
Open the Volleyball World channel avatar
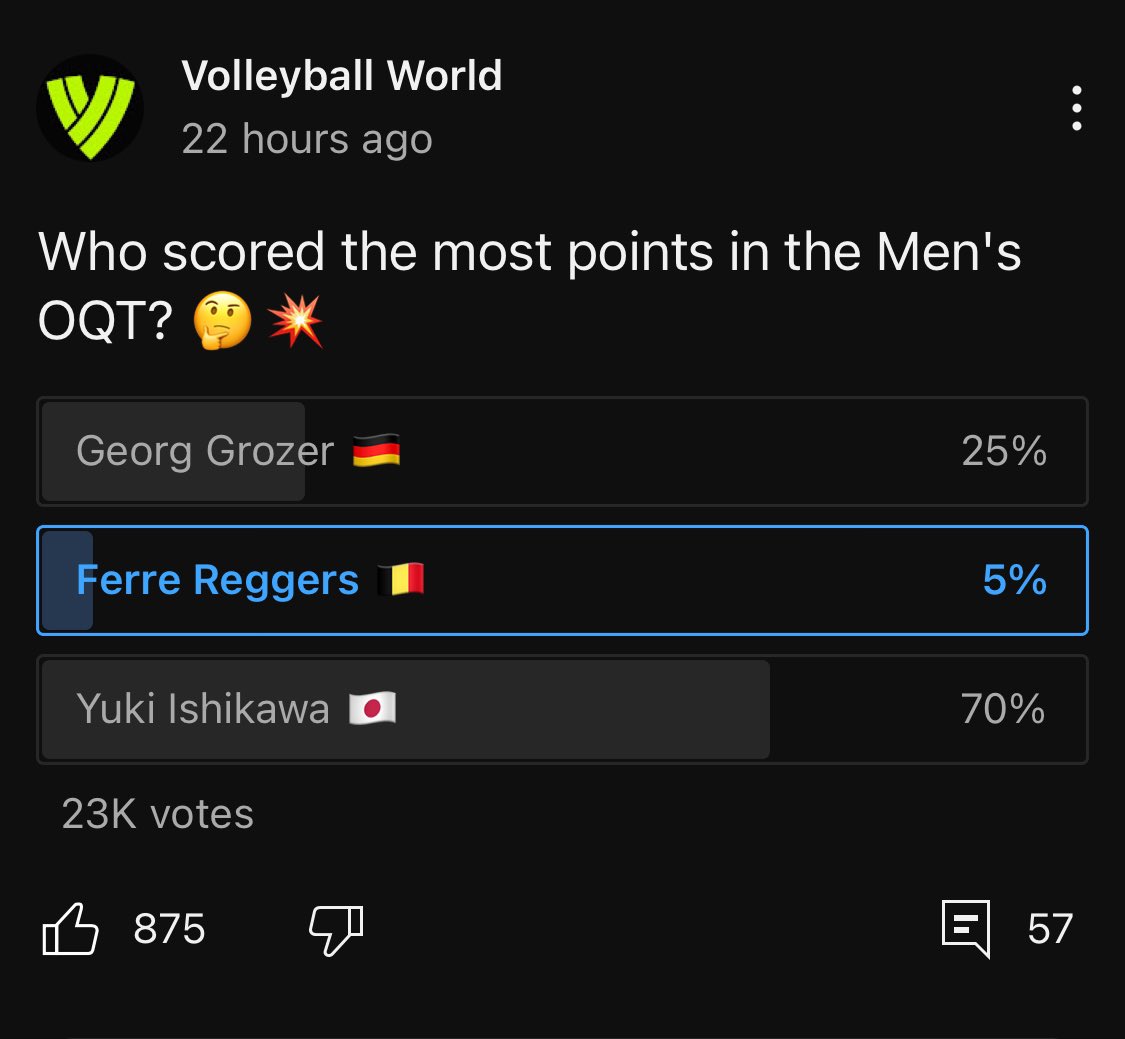click(90, 108)
